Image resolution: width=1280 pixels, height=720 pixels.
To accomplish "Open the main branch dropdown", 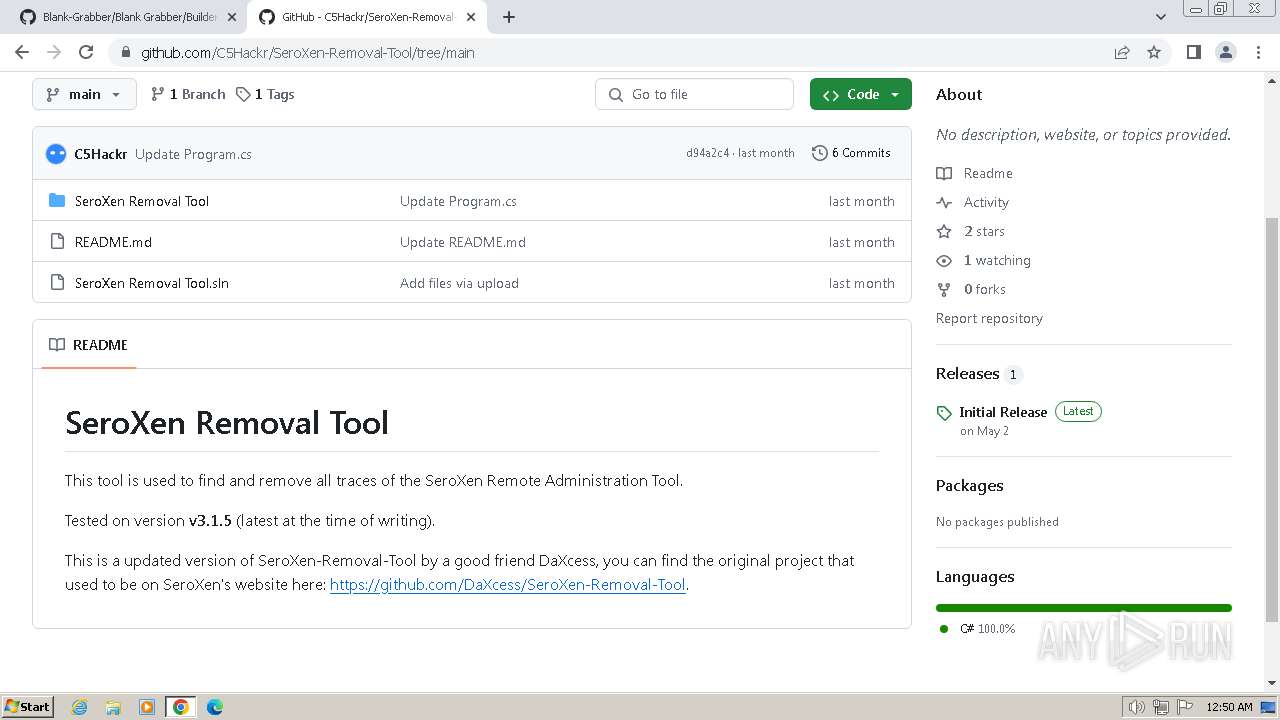I will click(84, 94).
